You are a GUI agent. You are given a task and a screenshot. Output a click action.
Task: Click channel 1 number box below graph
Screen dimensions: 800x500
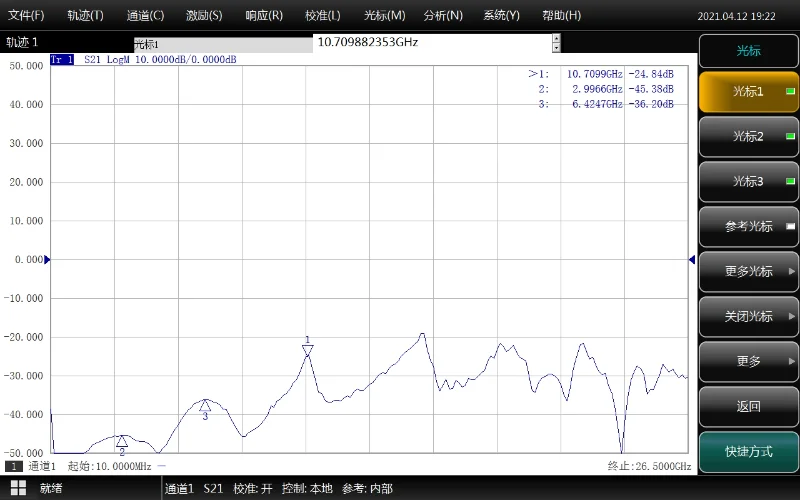pos(15,466)
